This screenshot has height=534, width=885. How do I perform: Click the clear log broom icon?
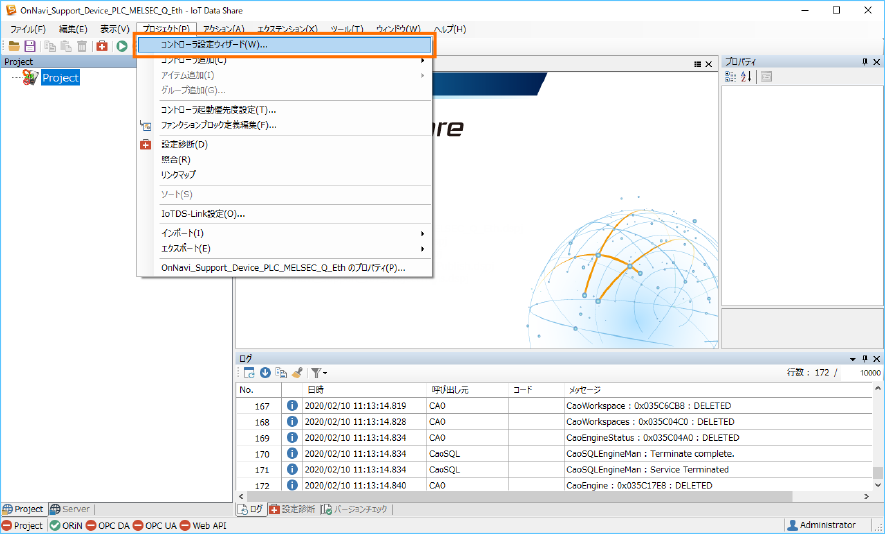(x=297, y=372)
